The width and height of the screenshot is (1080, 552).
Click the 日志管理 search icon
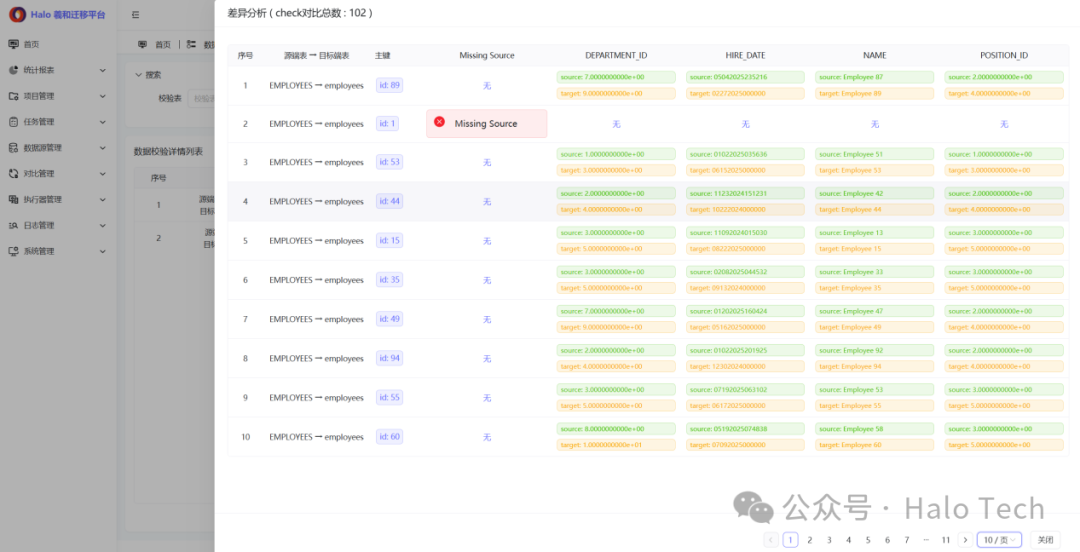14,225
